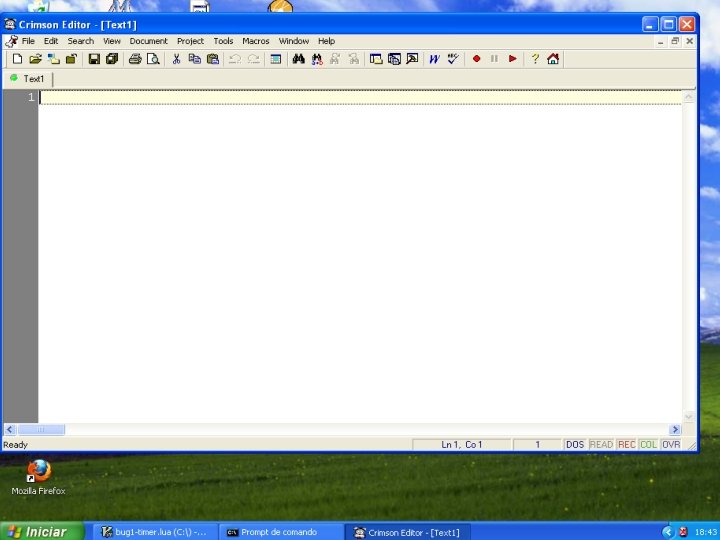This screenshot has height=540, width=720.
Task: Restore the inner document window
Action: tap(675, 41)
